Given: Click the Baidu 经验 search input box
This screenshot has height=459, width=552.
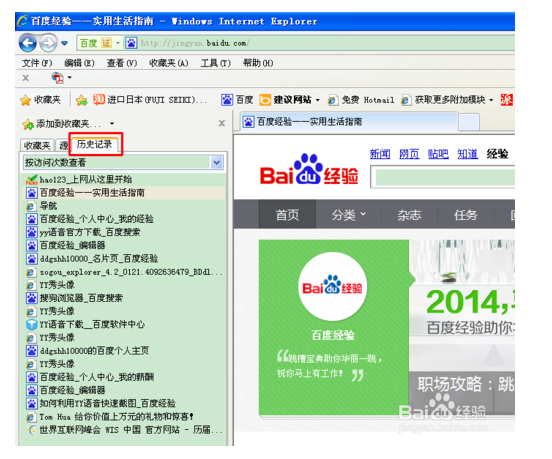Looking at the screenshot, I should 443,177.
